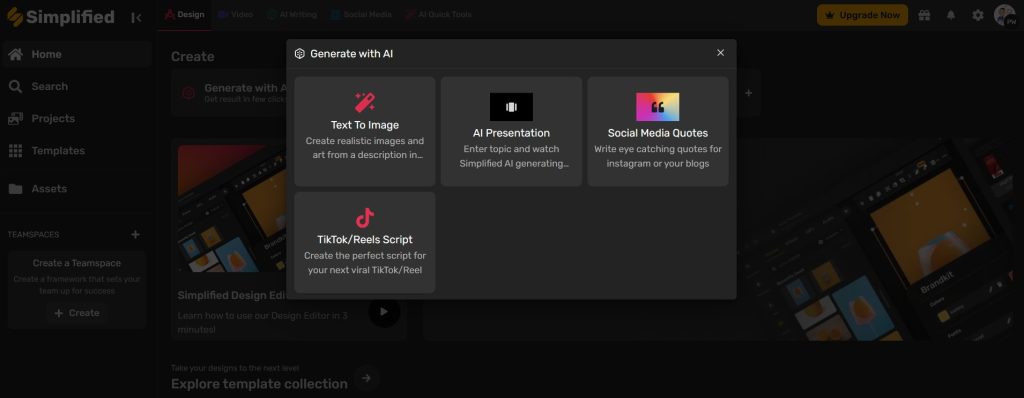This screenshot has width=1024, height=398.
Task: Open the user profile avatar
Action: [x=1004, y=15]
